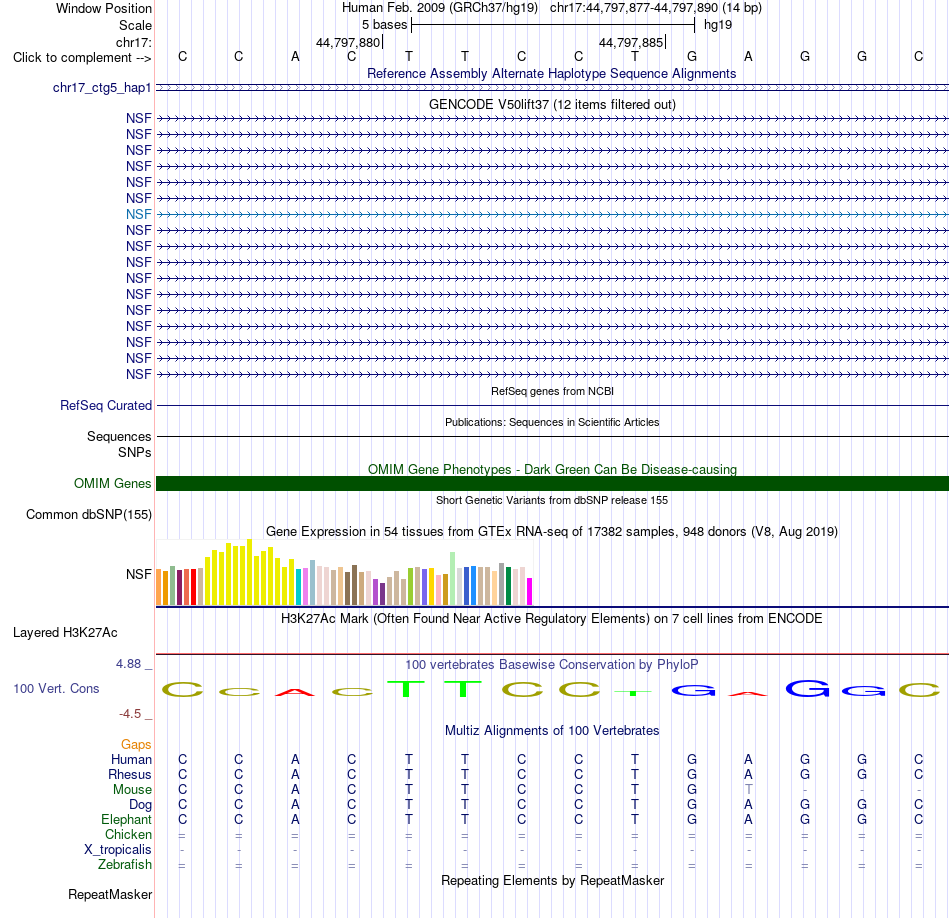The height and width of the screenshot is (918, 950).
Task: Click 'Repeating Elements by RepeatMasker' title
Action: (552, 880)
